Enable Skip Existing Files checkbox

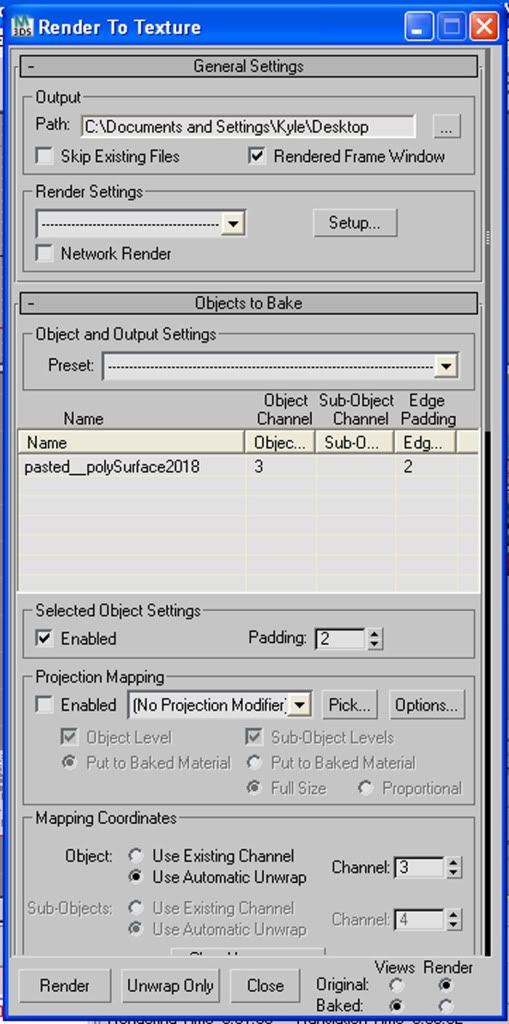[44, 157]
